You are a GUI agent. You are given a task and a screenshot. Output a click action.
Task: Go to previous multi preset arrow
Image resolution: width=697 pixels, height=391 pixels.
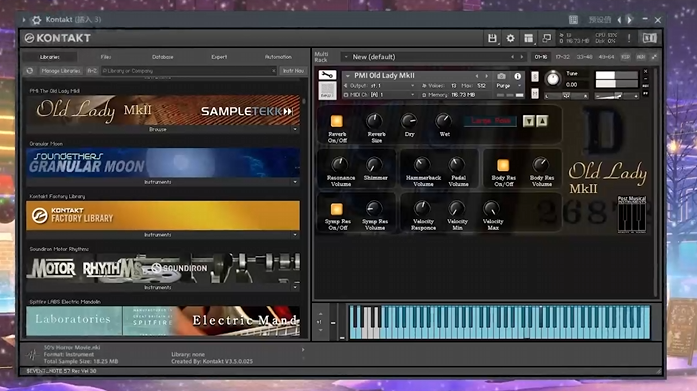[512, 57]
